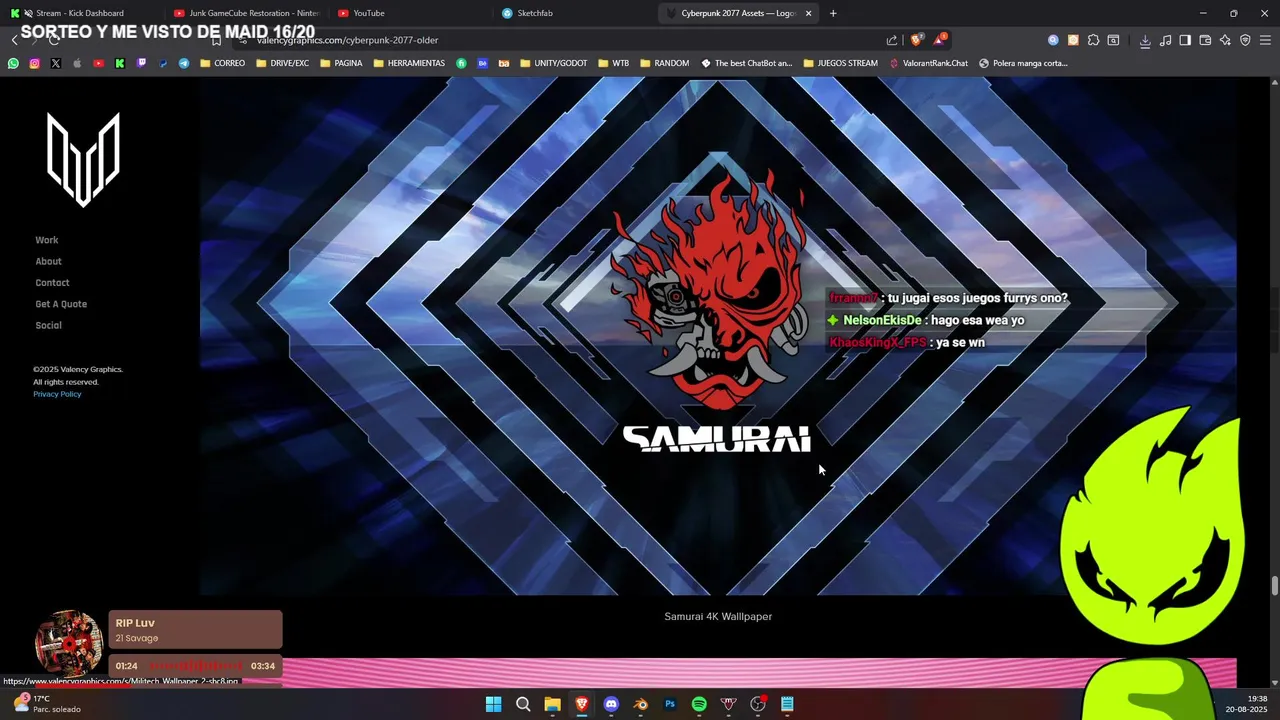Screen dimensions: 1280x720
Task: Open the weather widget showing 17°C
Action: 45,704
